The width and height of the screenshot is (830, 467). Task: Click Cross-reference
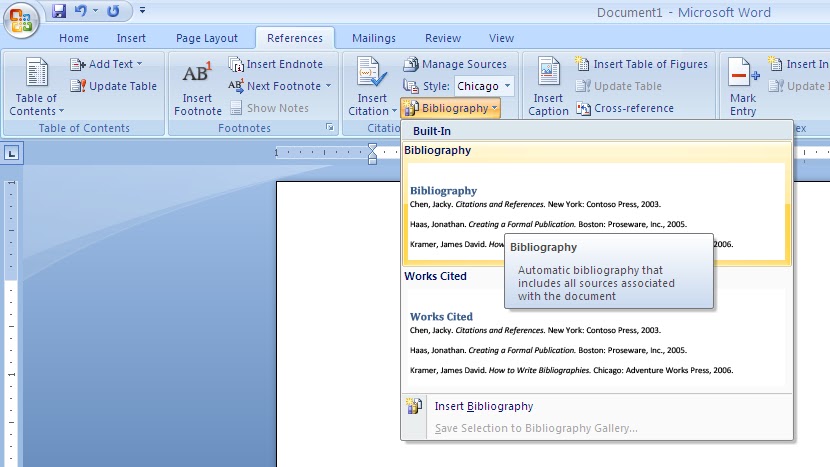click(x=625, y=108)
